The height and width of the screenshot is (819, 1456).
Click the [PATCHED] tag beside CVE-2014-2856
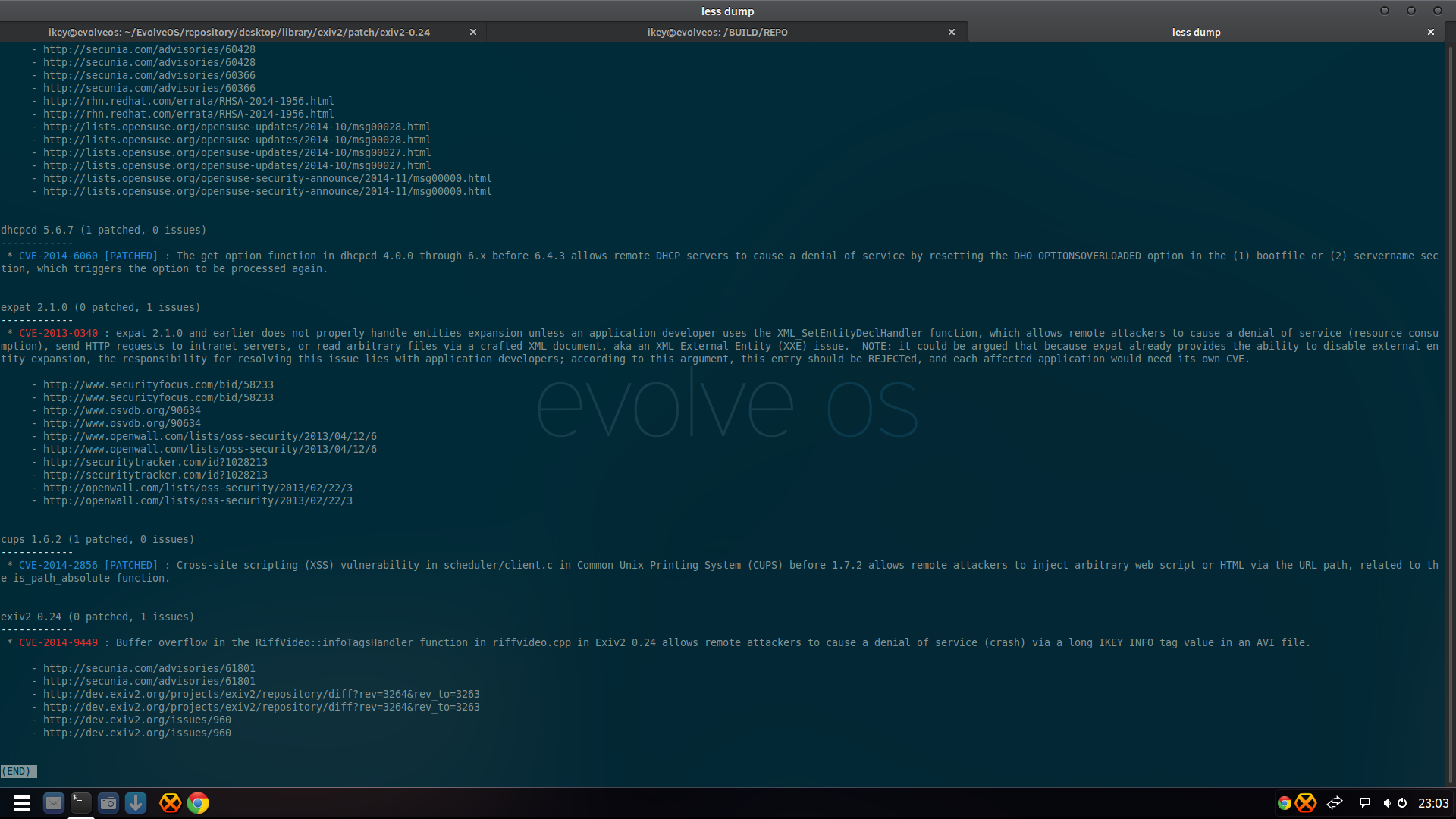click(x=131, y=565)
